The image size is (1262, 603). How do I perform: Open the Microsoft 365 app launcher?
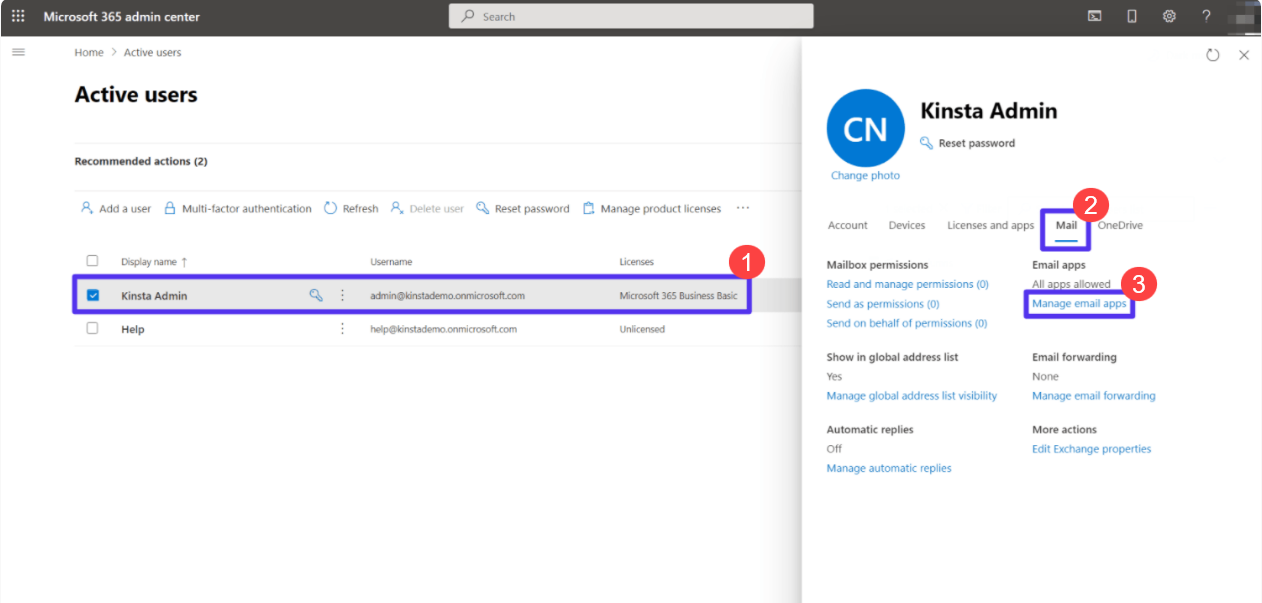(18, 16)
